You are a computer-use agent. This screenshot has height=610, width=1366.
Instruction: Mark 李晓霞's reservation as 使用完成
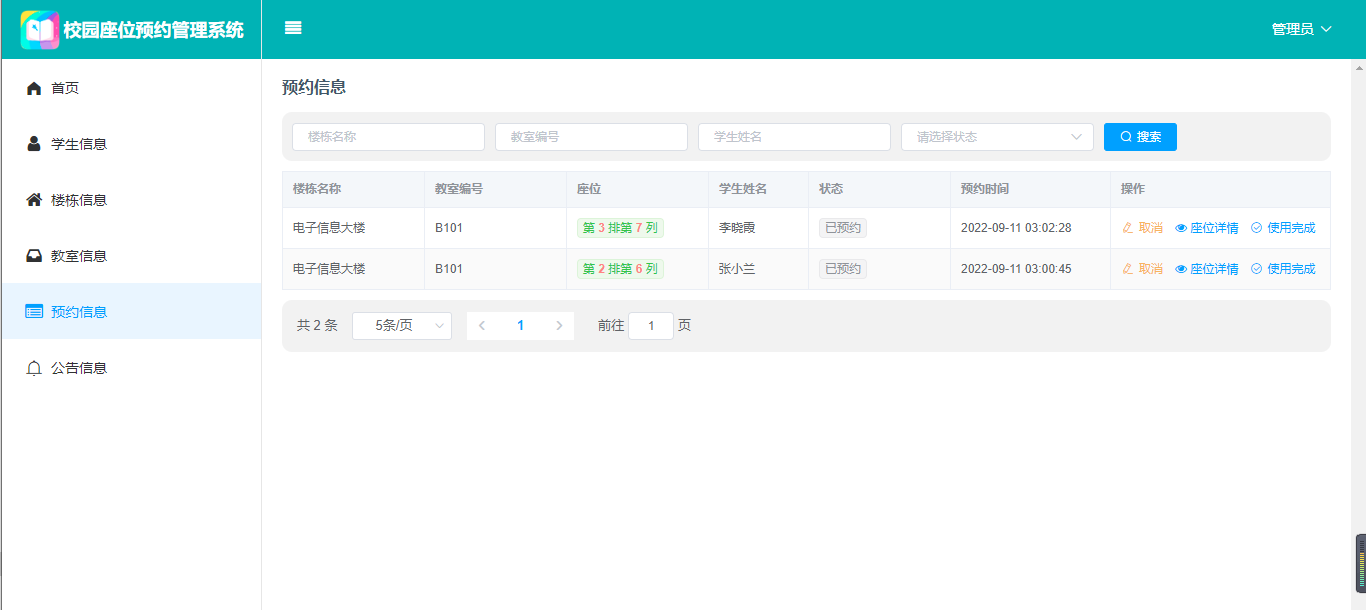click(x=1283, y=228)
